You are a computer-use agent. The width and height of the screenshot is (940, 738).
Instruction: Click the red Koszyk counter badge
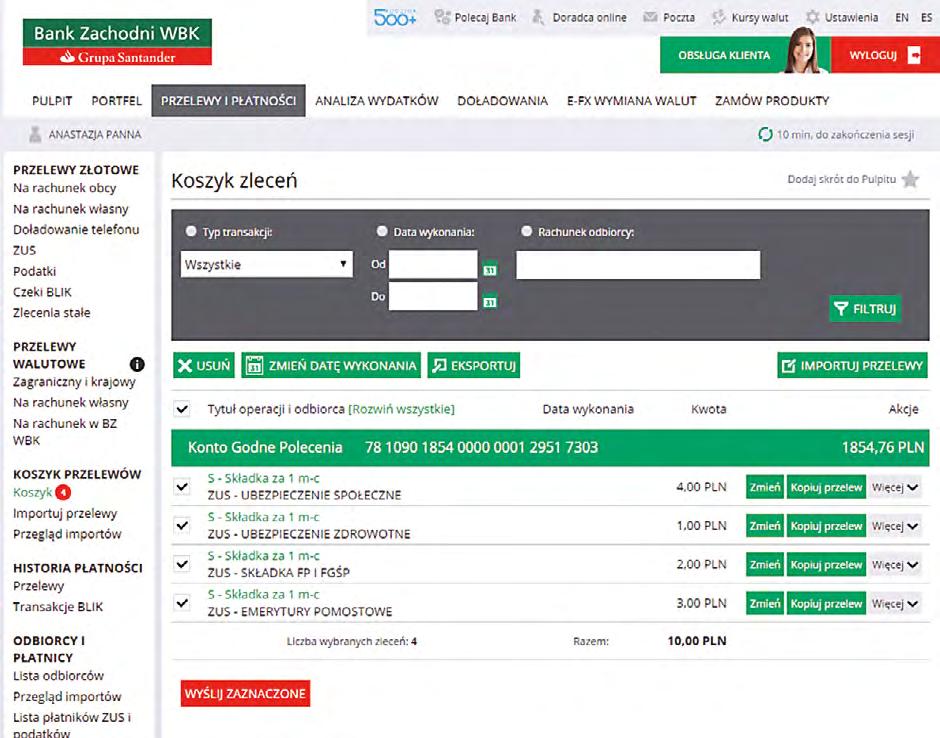(x=63, y=492)
